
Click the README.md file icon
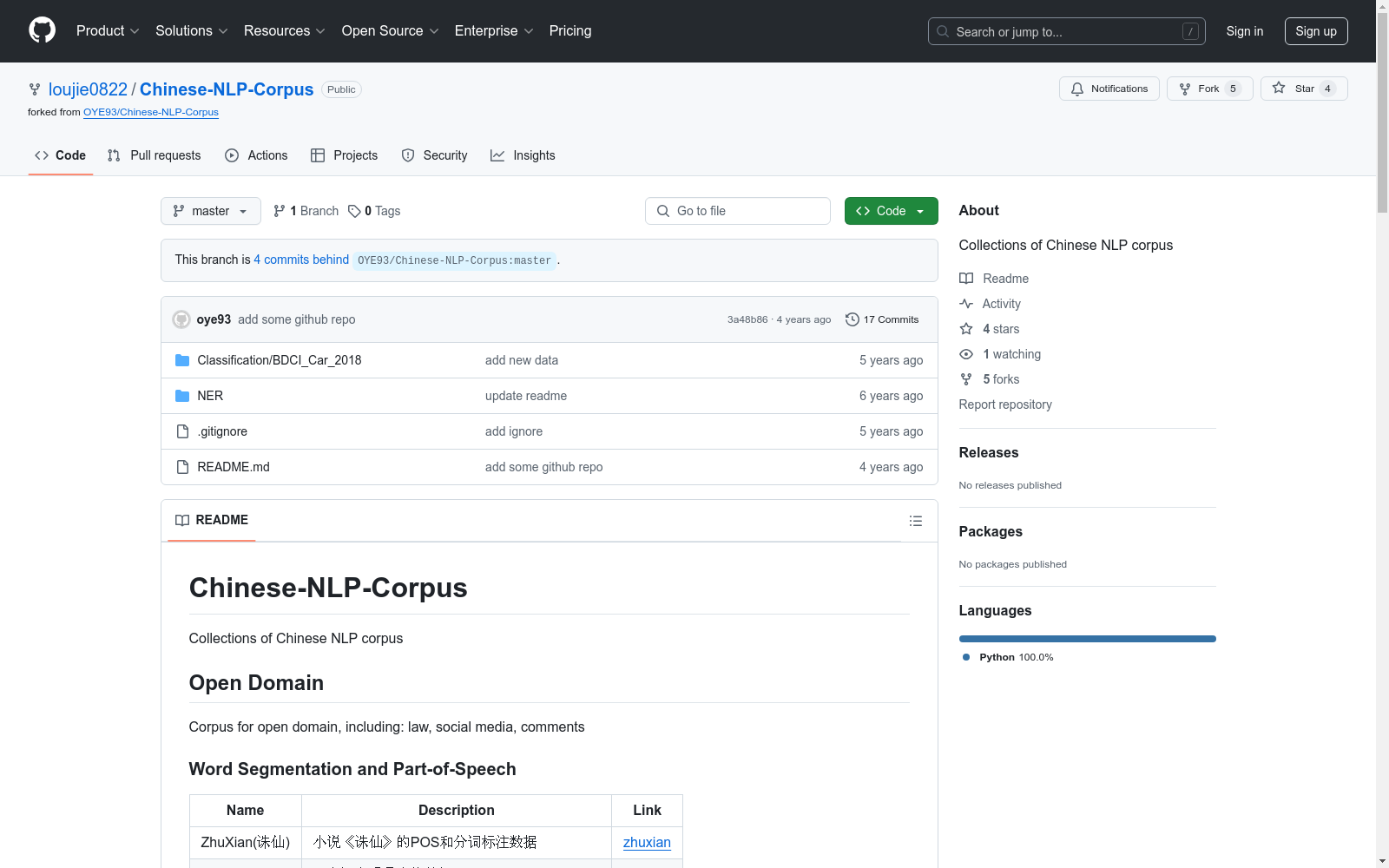click(x=182, y=467)
